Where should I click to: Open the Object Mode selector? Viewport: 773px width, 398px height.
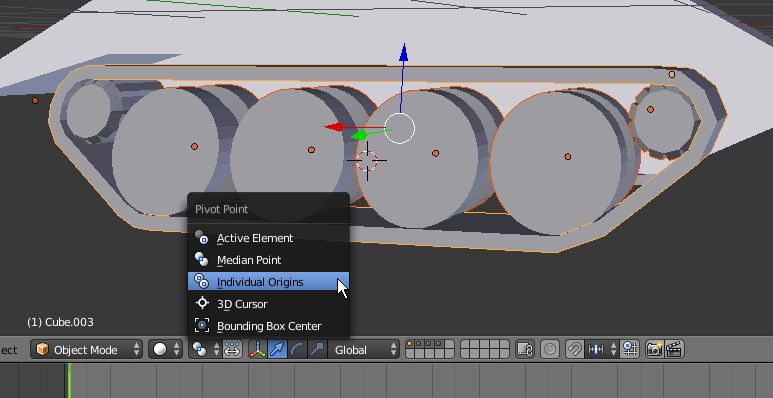point(86,350)
